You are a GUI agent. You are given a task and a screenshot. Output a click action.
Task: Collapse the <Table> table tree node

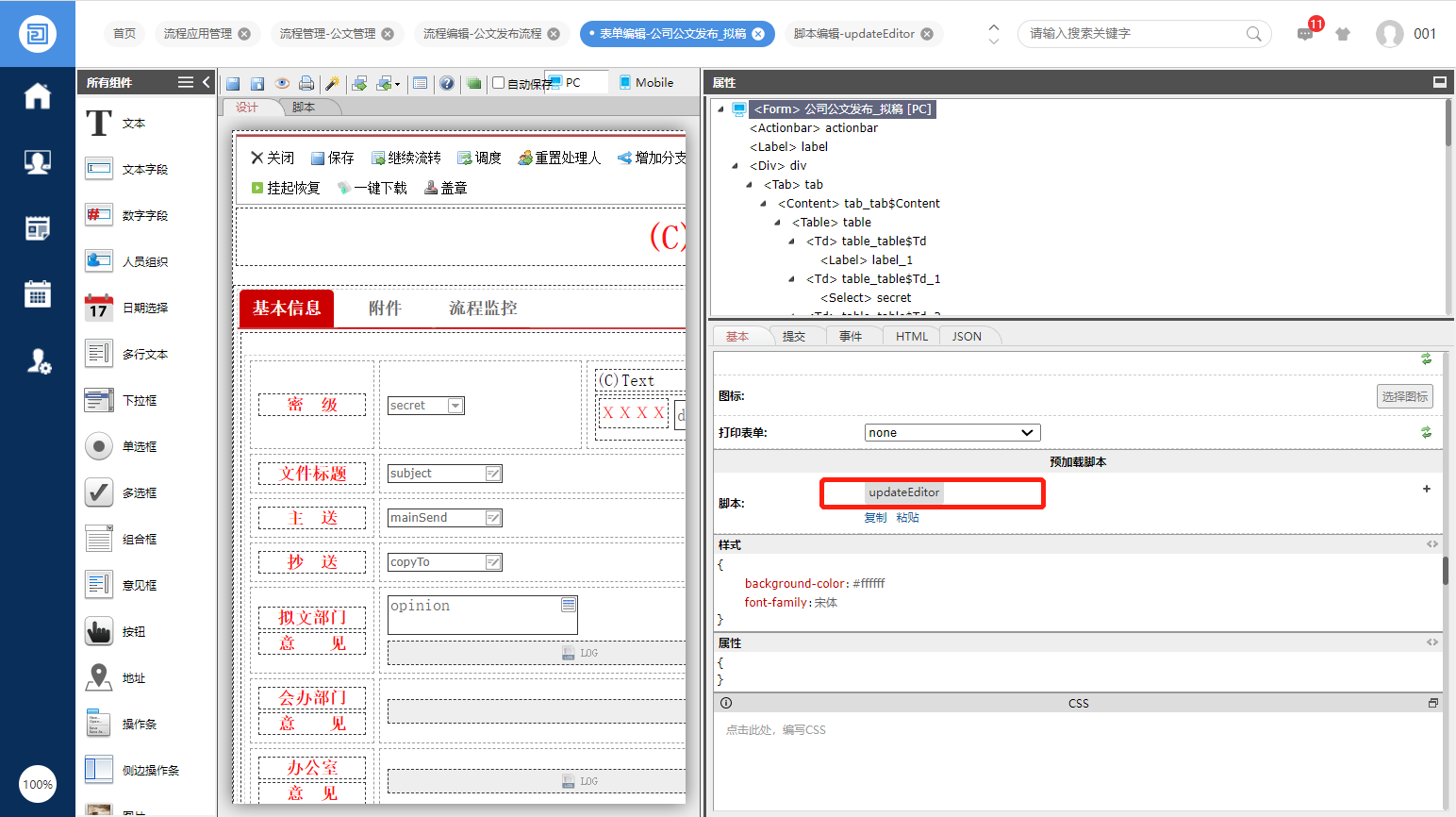[778, 223]
